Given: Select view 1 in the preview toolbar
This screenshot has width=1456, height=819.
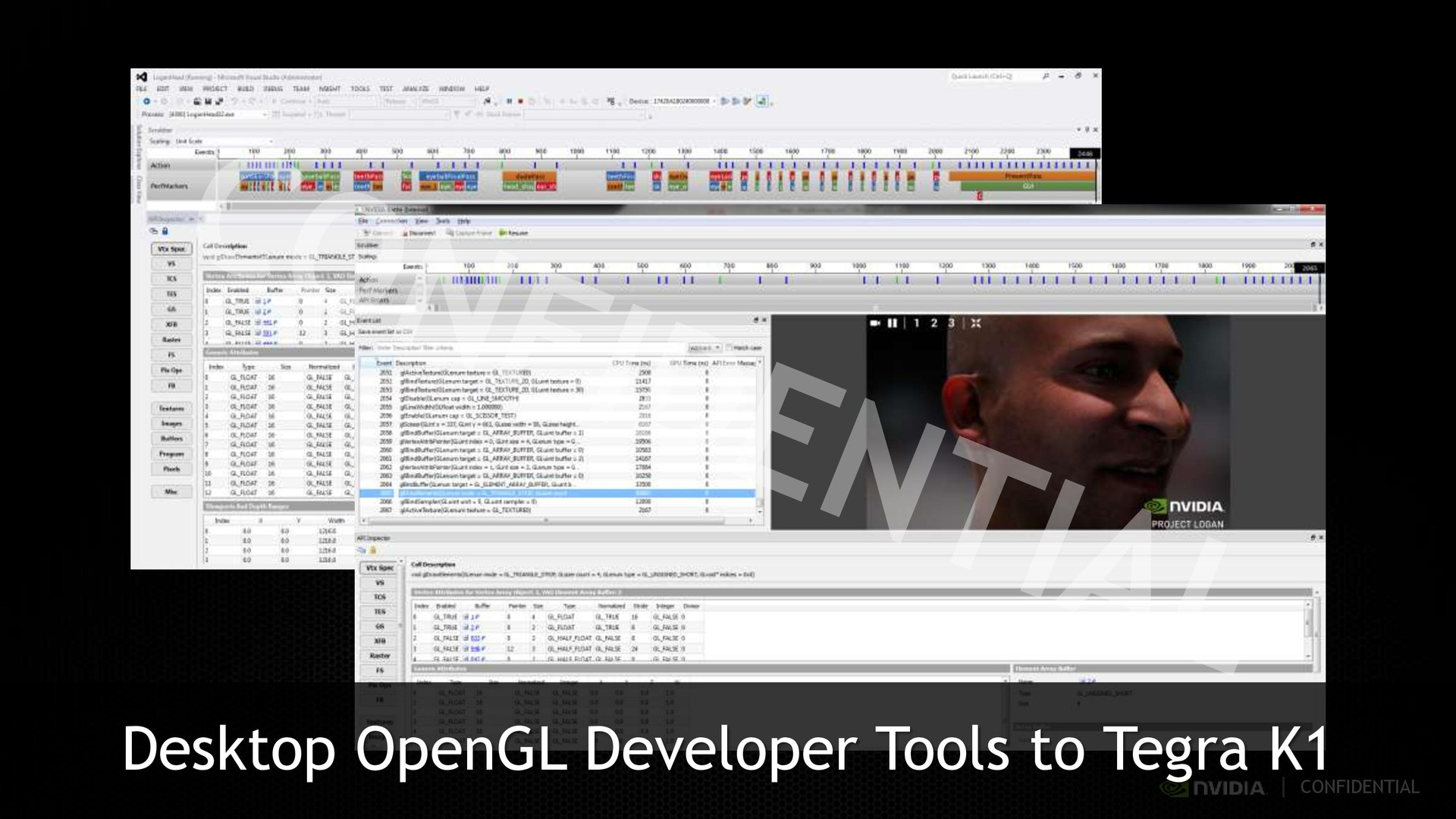Looking at the screenshot, I should click(x=916, y=323).
